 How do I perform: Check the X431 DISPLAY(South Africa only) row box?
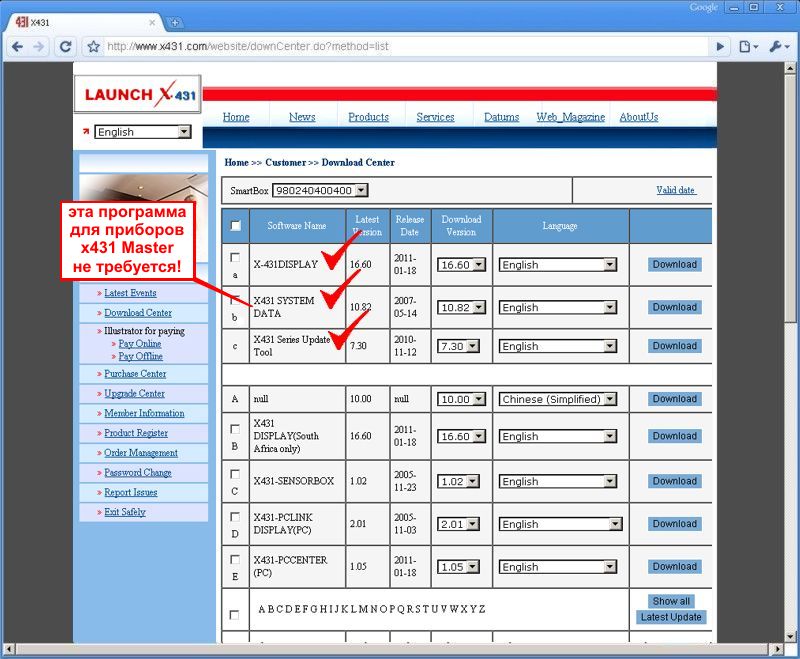235,429
